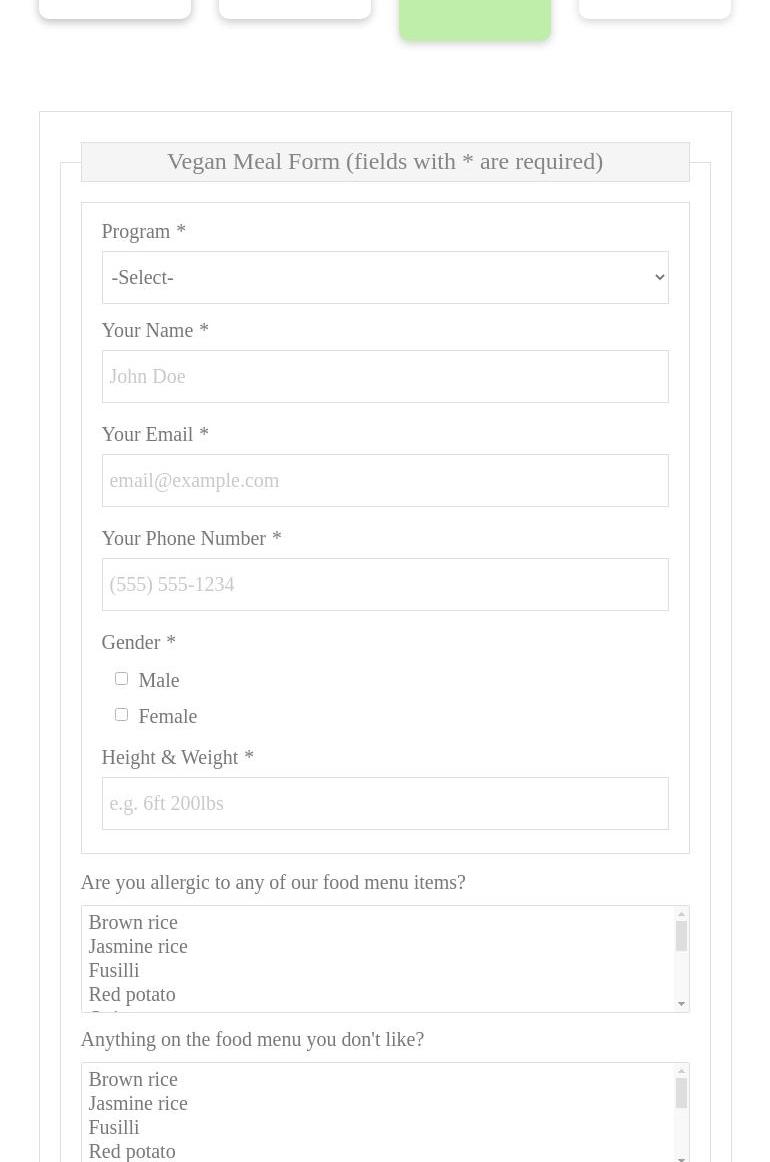This screenshot has height=1162, width=770.
Task: Click the dislike list scroll-up arrow
Action: 682,1071
